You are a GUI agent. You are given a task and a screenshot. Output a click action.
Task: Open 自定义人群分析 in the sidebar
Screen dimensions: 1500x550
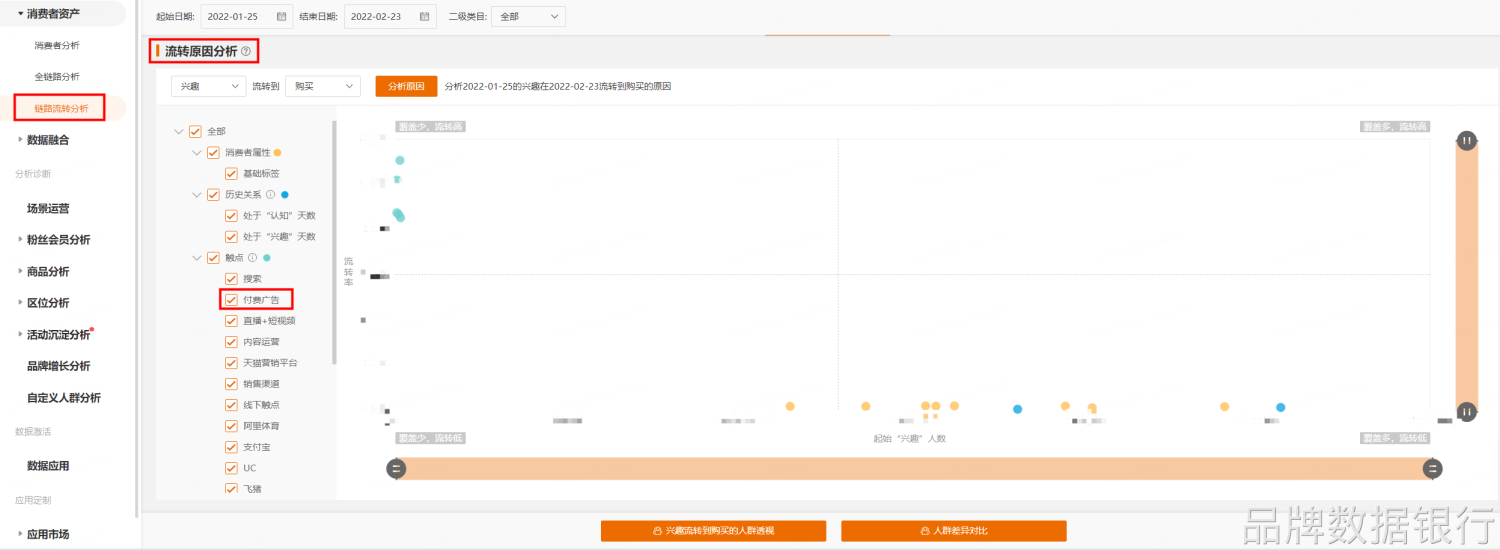(x=64, y=398)
